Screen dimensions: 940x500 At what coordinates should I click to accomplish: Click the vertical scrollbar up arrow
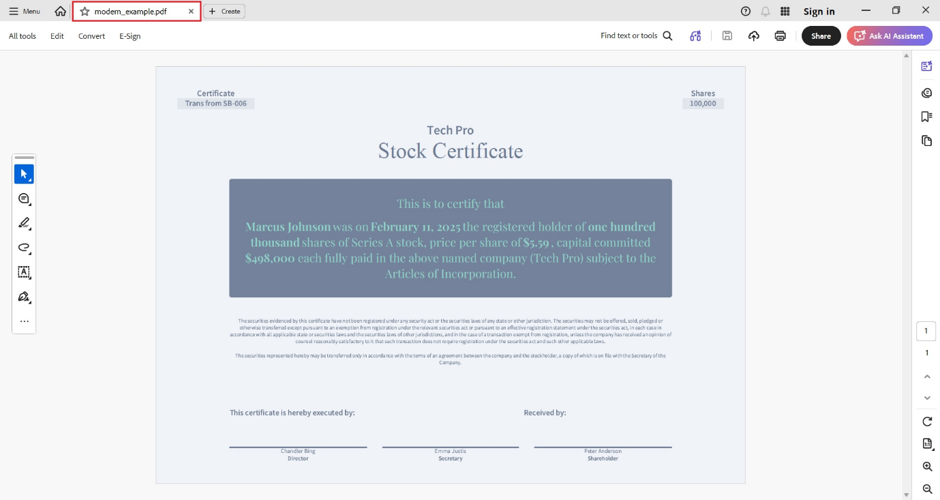coord(906,56)
